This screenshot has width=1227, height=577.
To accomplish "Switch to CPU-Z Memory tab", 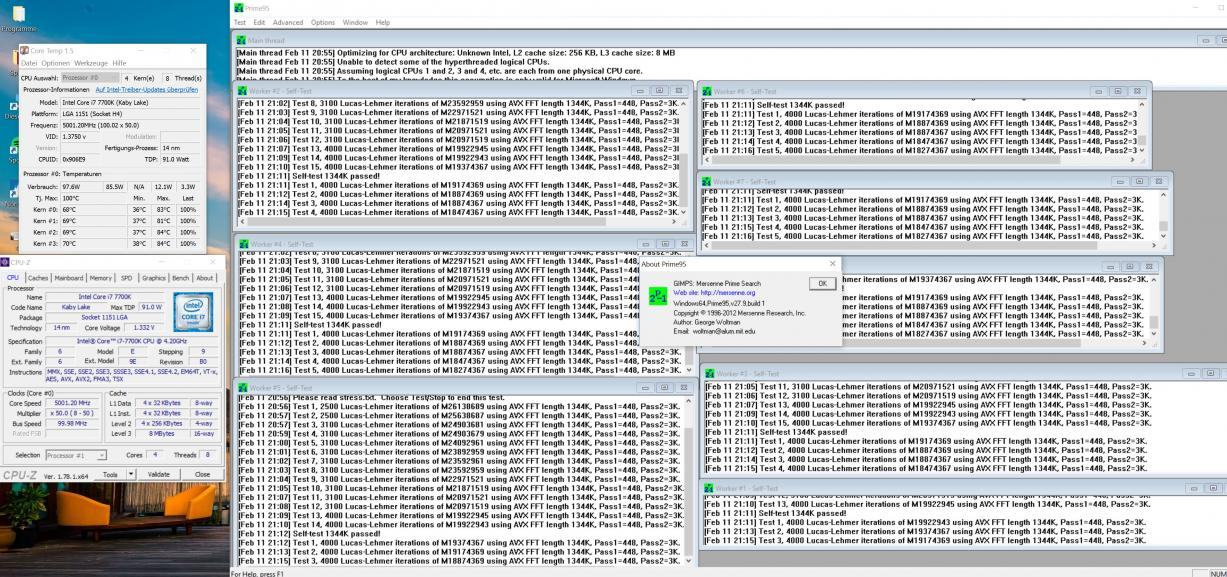I will coord(101,278).
